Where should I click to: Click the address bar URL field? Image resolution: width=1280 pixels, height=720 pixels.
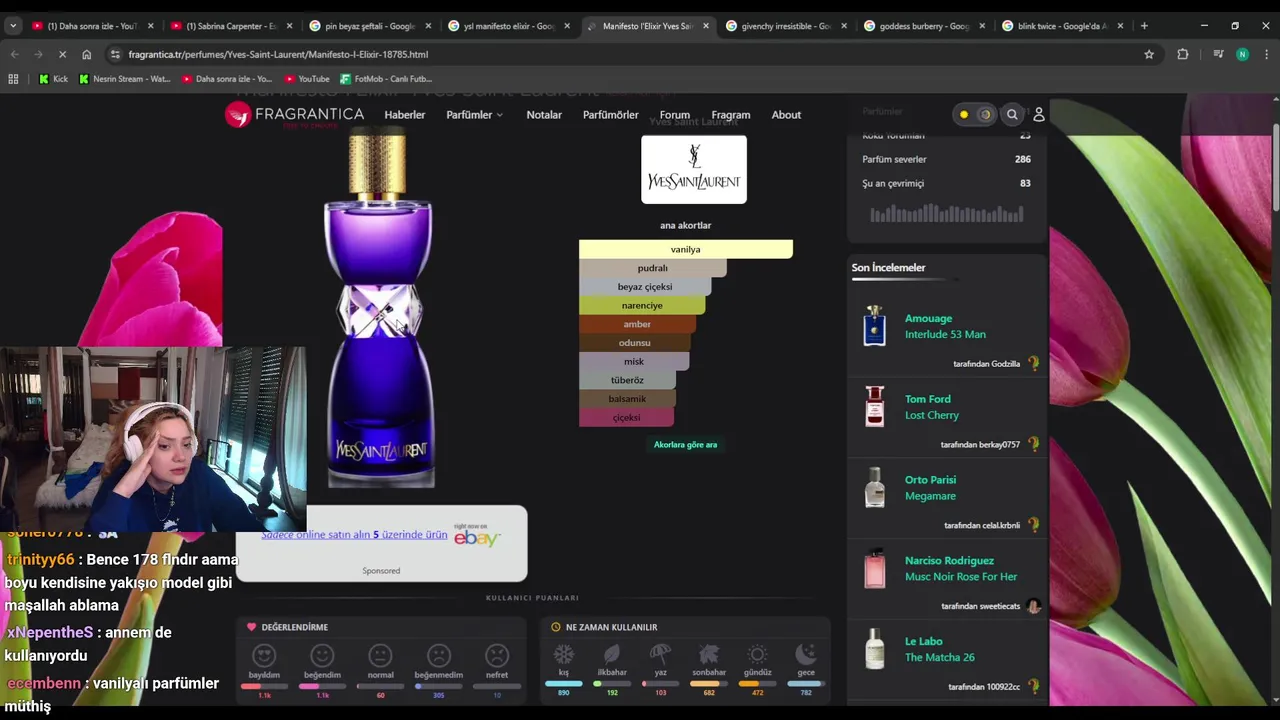pos(630,54)
